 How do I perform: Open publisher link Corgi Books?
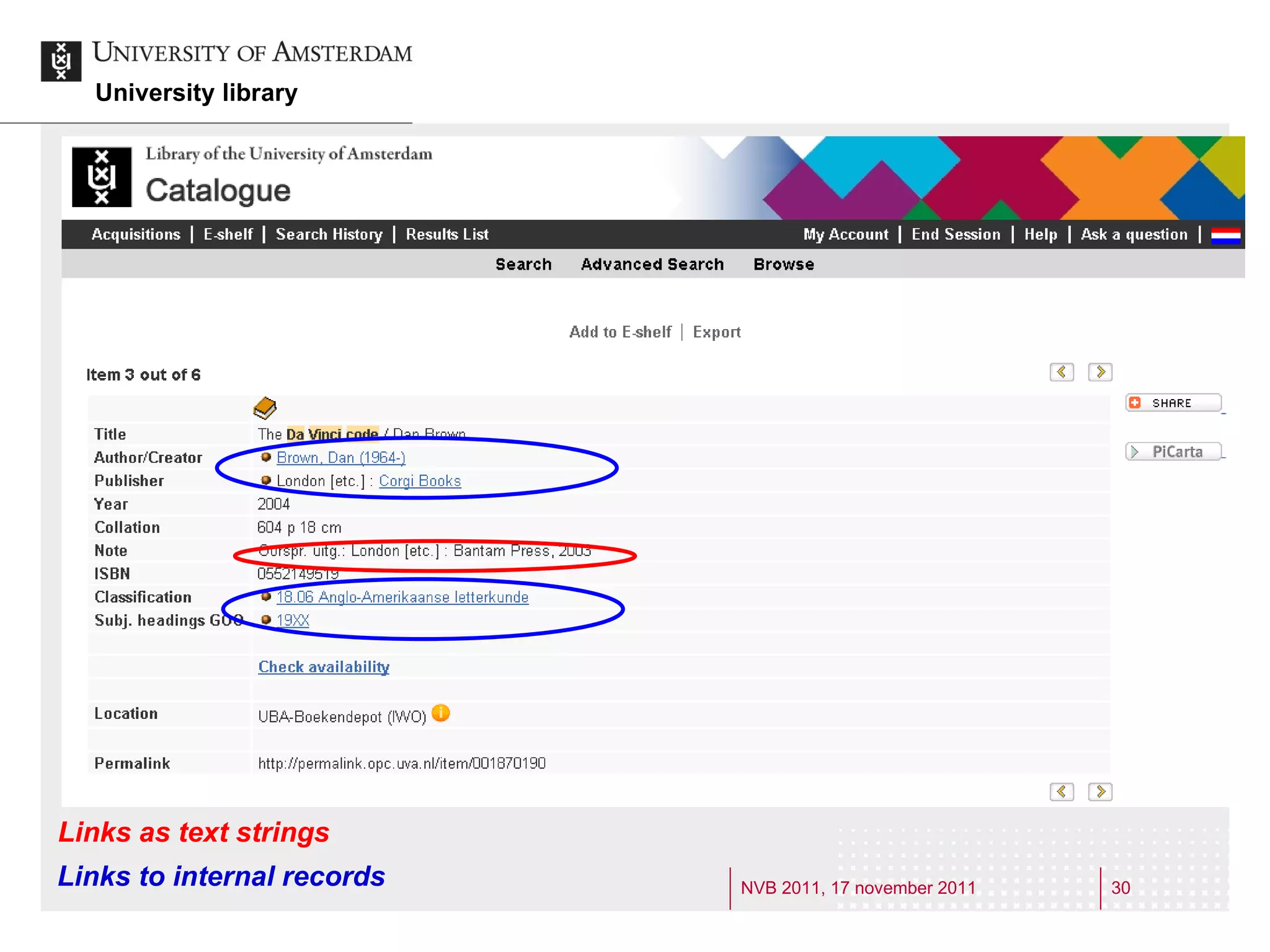(420, 481)
